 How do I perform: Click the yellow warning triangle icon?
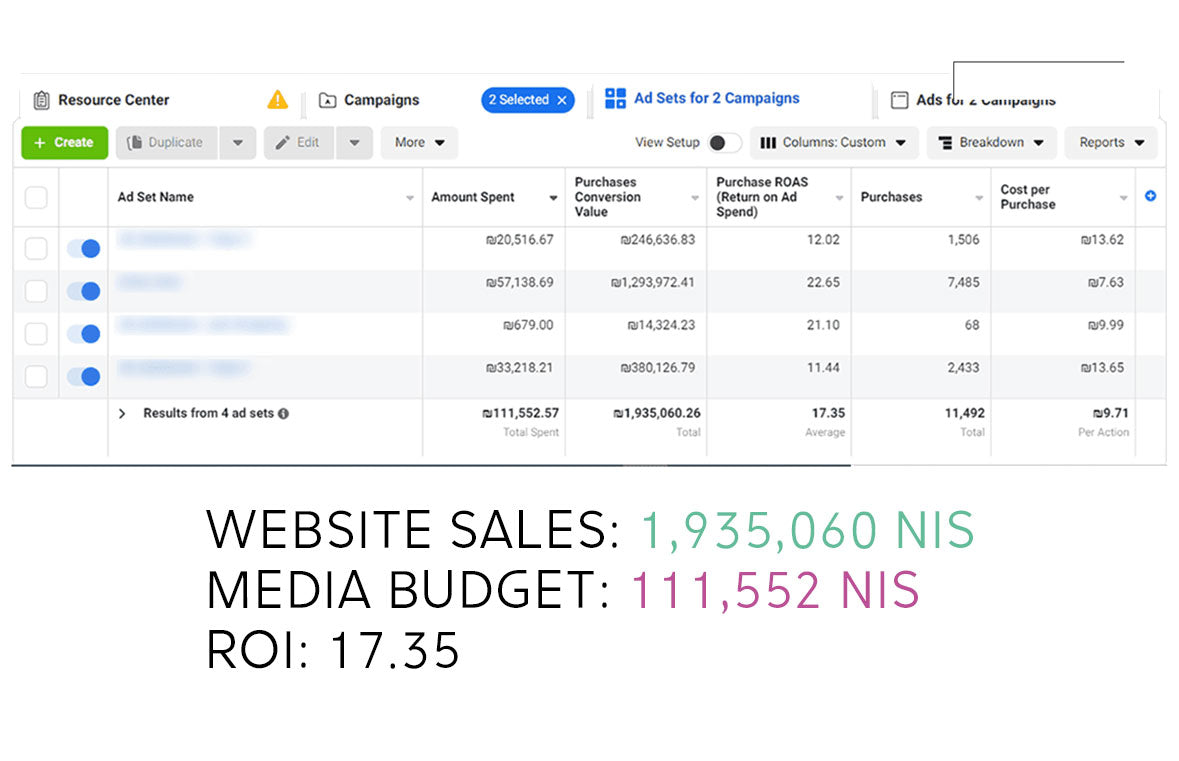tap(277, 100)
